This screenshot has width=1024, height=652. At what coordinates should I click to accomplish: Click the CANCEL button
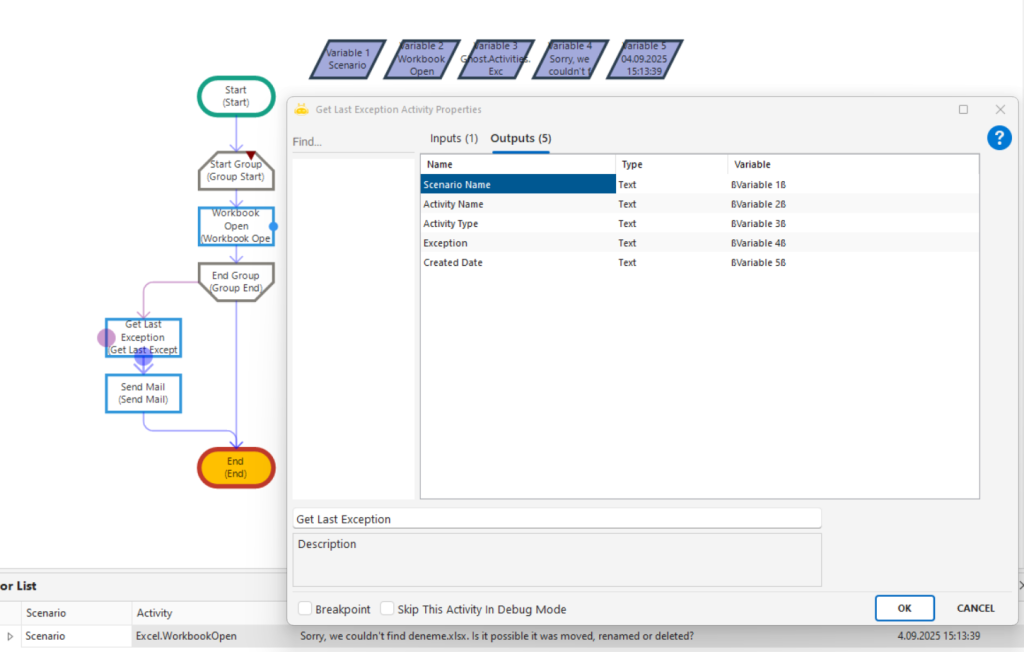point(975,608)
